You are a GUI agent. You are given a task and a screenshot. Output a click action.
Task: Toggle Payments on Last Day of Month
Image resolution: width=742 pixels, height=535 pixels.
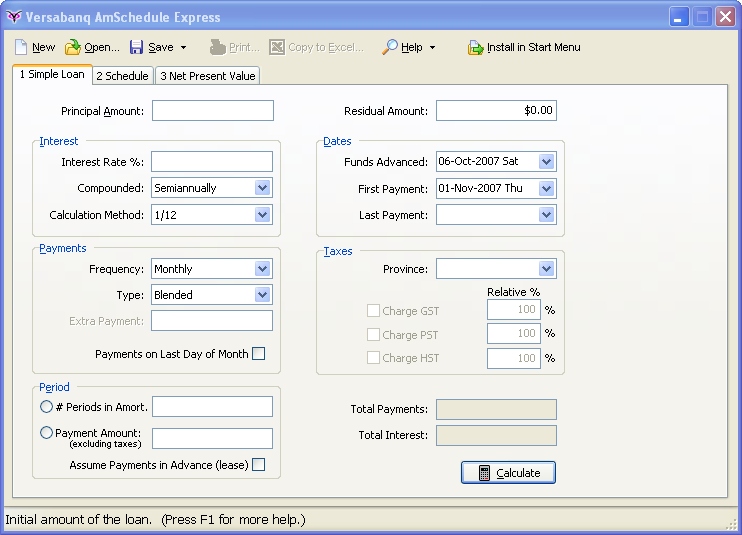point(259,354)
